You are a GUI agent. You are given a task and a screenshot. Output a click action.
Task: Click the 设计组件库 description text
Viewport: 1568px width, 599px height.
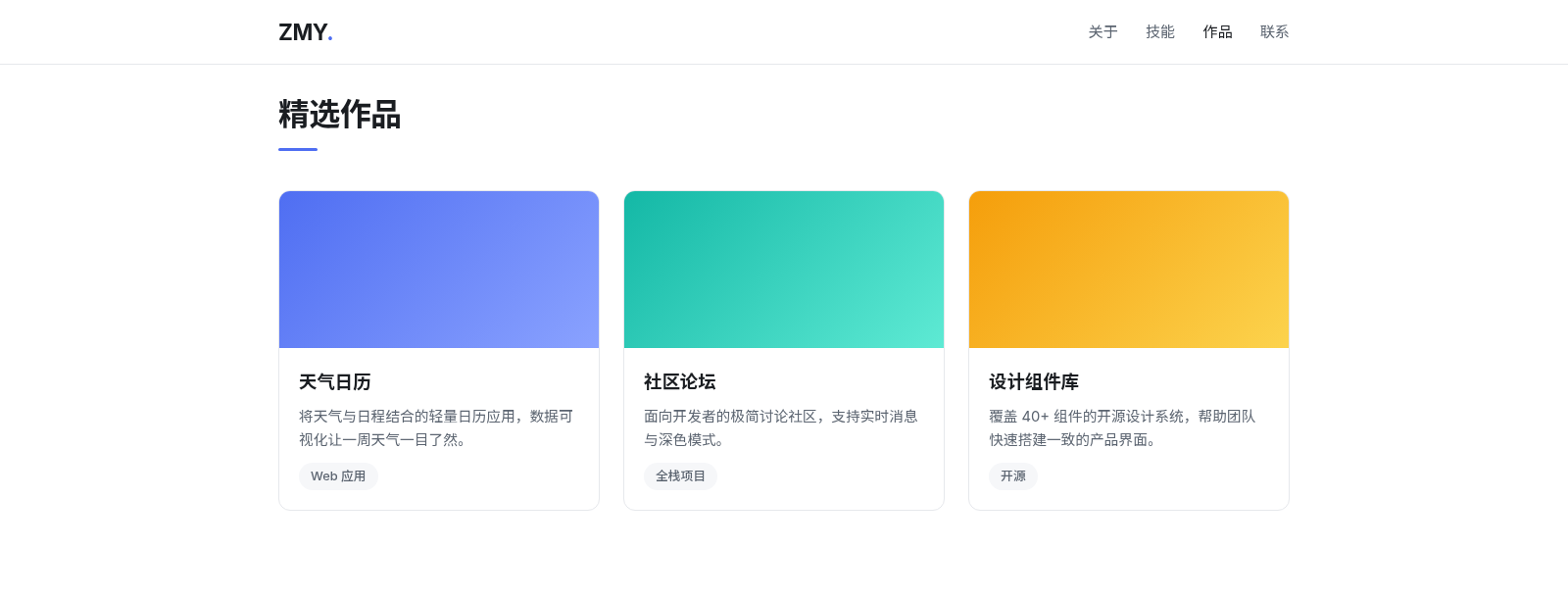[1122, 428]
